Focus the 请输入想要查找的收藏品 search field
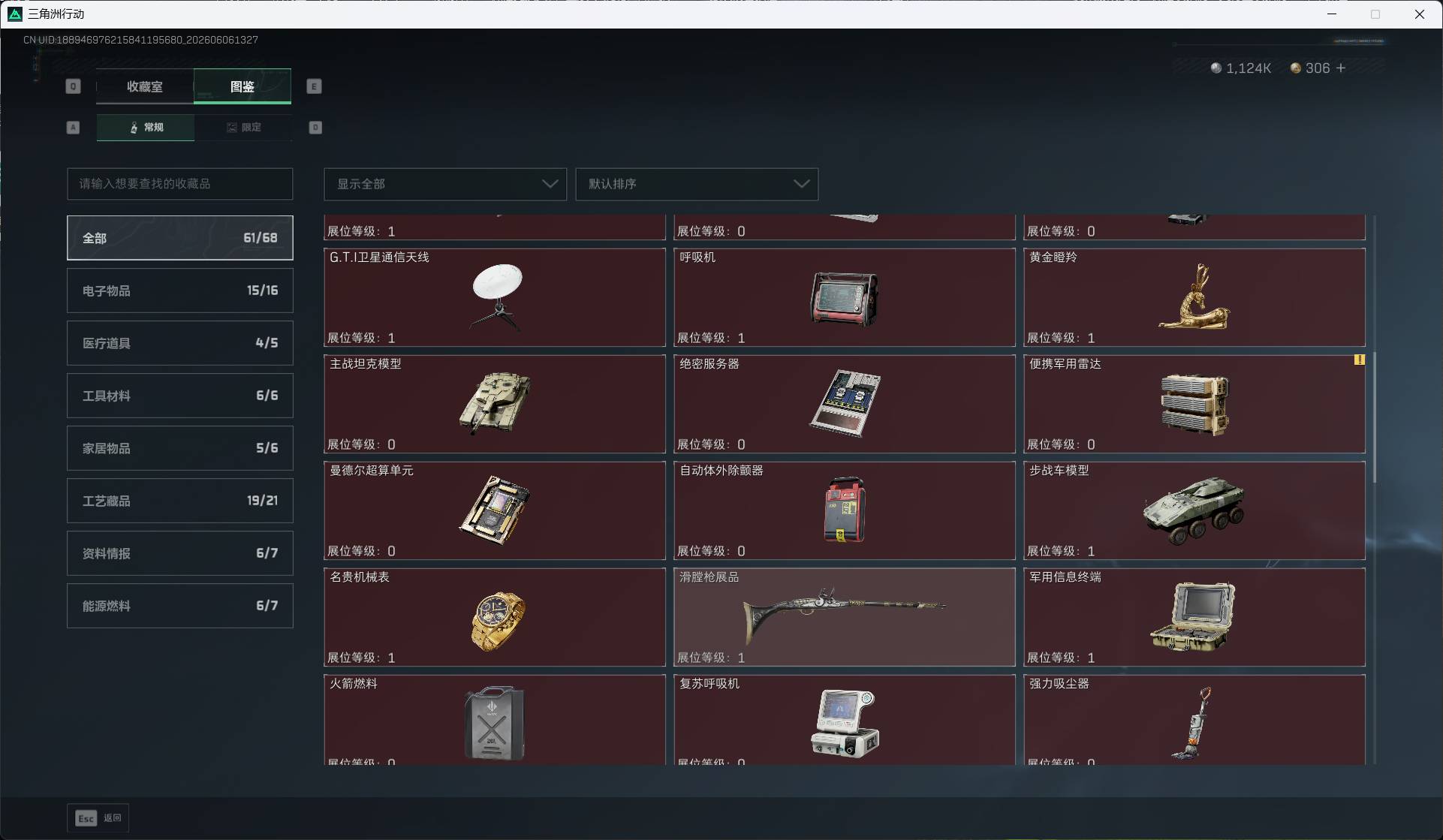Viewport: 1443px width, 840px height. [x=180, y=184]
